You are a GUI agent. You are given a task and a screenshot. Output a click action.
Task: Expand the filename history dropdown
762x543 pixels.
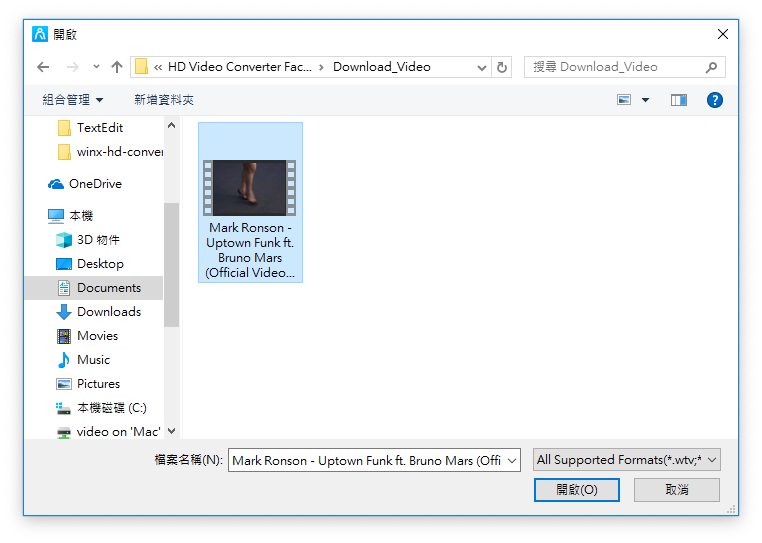512,460
